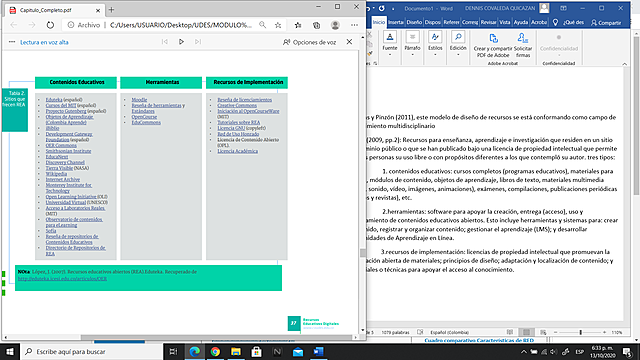Screen dimensions: 640x360
Task: Adjust the Word zoom slider
Action: 580,332
